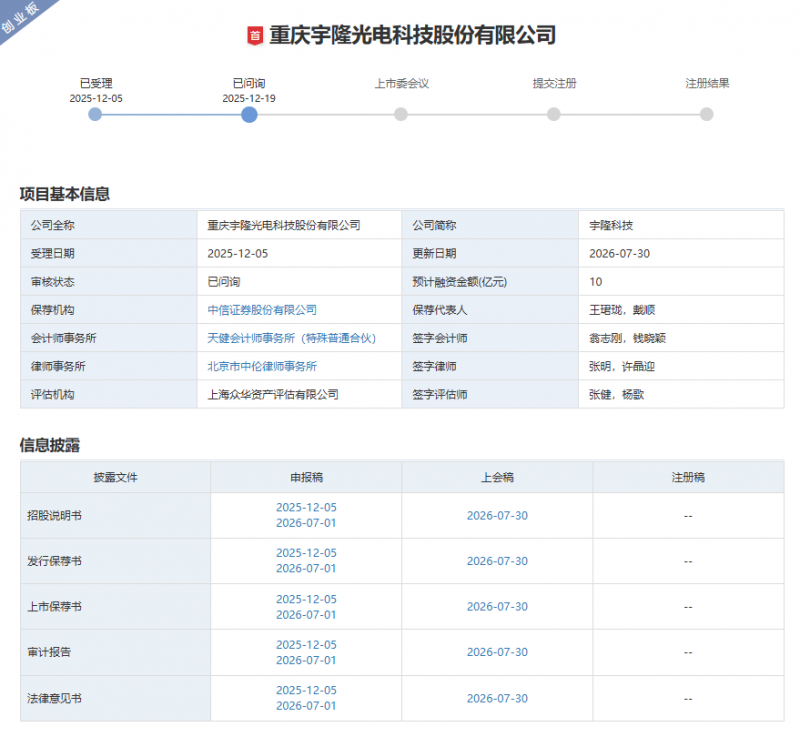Open 发行保荐书 申报稿 dated 2026-07-01
Screen dimensions: 800x737
tap(306, 568)
